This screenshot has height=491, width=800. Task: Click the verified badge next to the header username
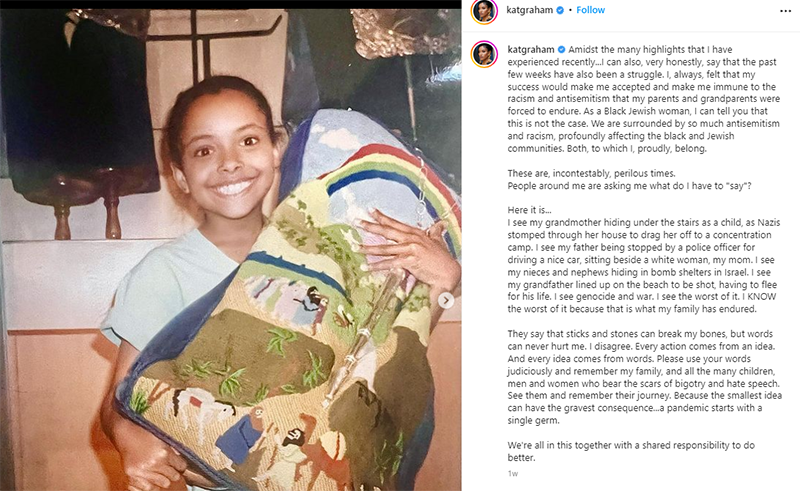[x=560, y=10]
